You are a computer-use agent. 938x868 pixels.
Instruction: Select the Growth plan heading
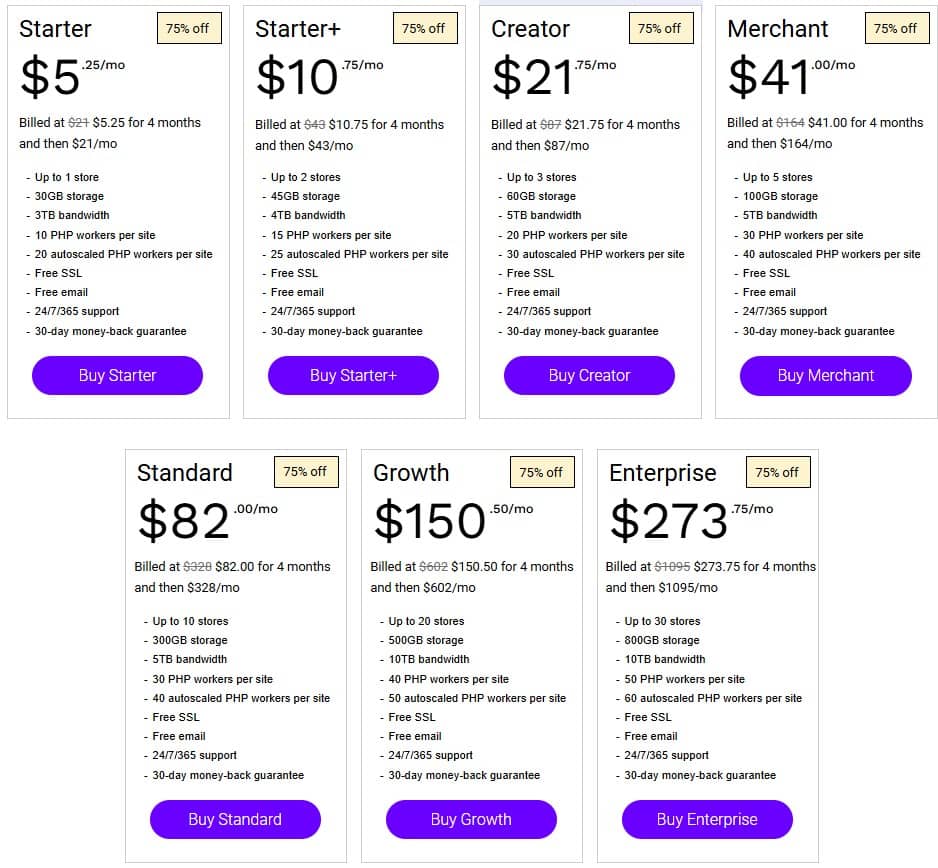(x=411, y=473)
